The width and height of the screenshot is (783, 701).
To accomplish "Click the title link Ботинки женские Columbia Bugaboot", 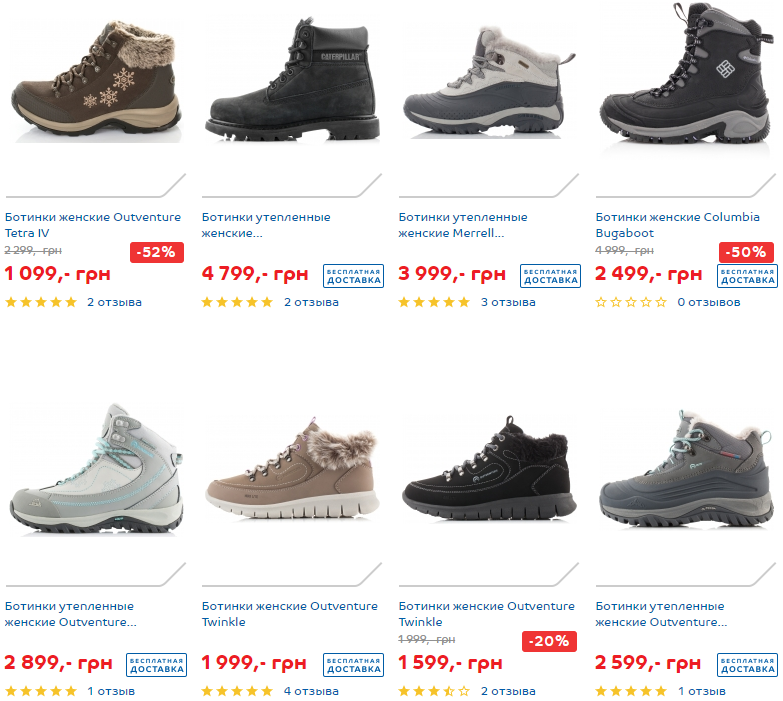I will click(678, 225).
